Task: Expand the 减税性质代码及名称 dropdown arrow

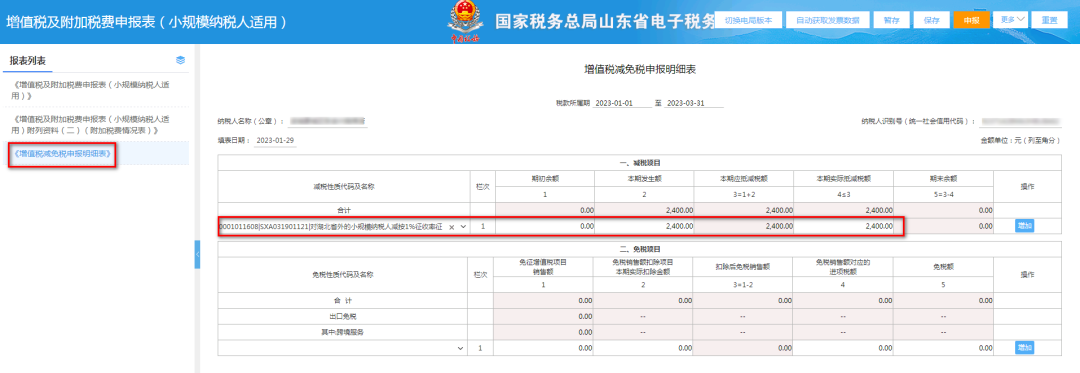Action: [464, 226]
